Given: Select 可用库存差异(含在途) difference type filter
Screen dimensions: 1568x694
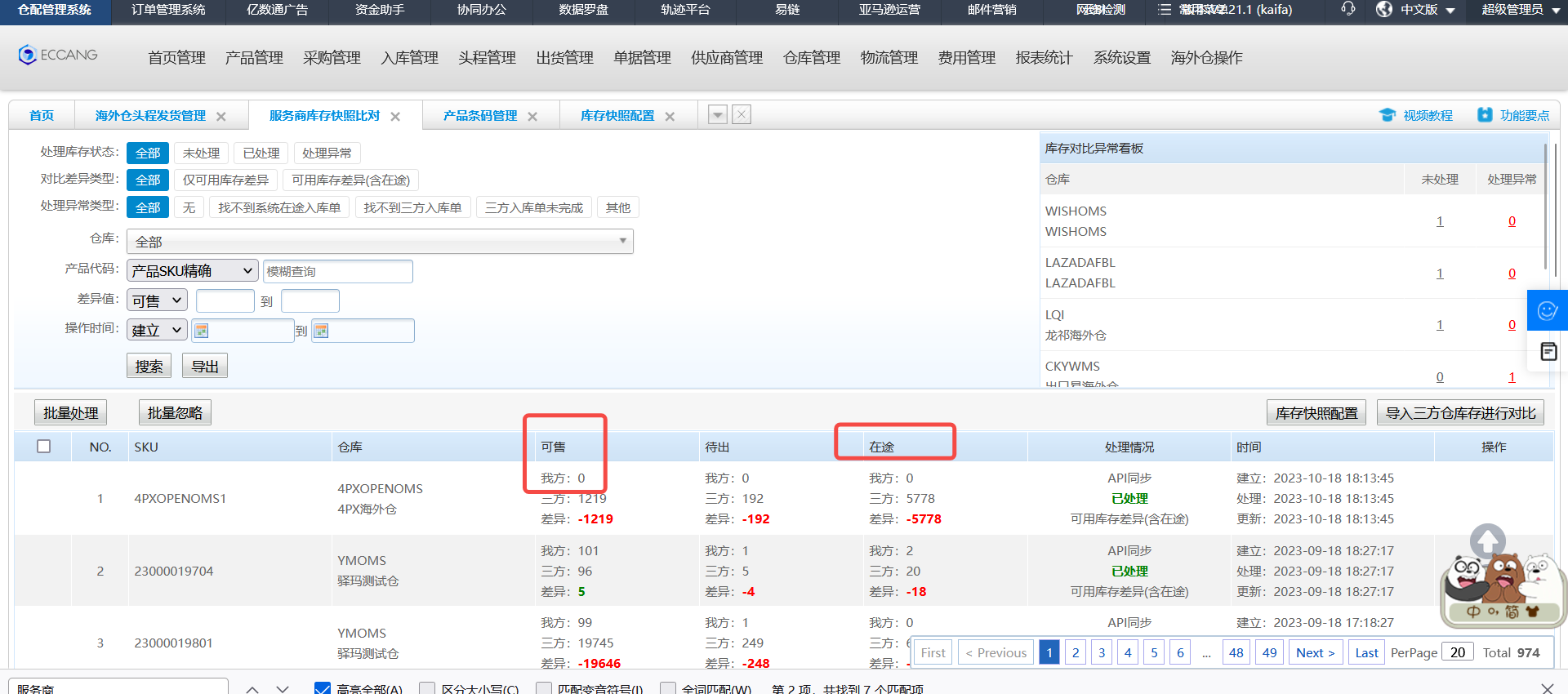Looking at the screenshot, I should pyautogui.click(x=351, y=180).
